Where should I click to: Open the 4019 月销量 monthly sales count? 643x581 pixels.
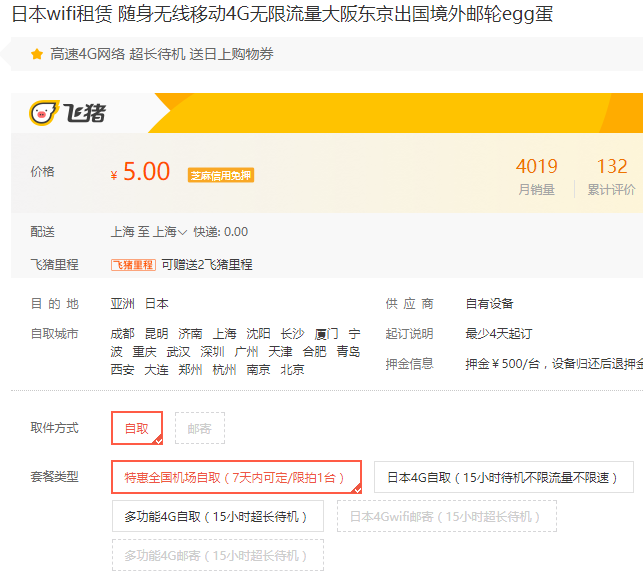536,177
